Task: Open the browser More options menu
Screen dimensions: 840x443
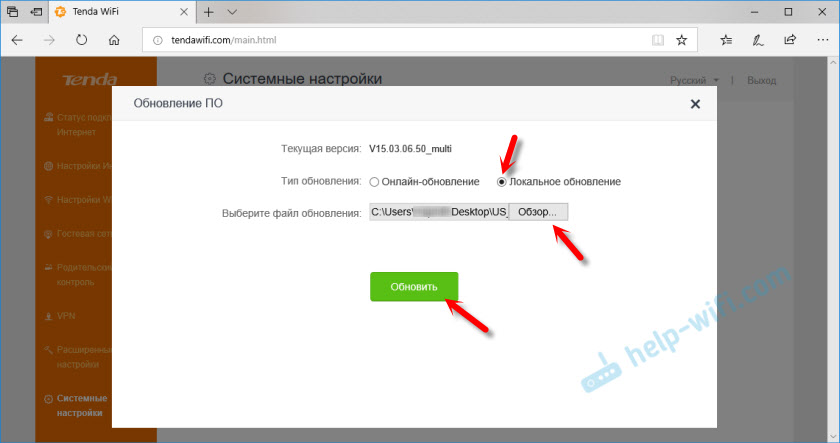Action: point(821,41)
